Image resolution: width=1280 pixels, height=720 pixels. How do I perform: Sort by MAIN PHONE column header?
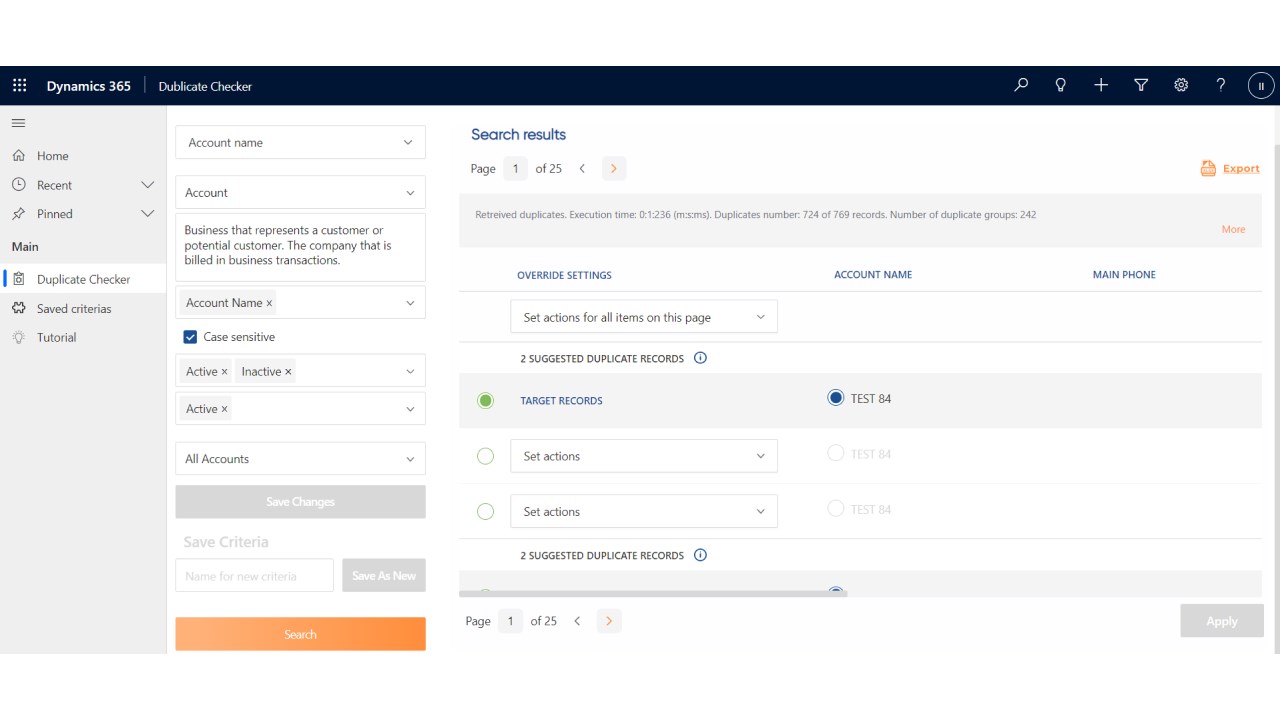[1124, 275]
